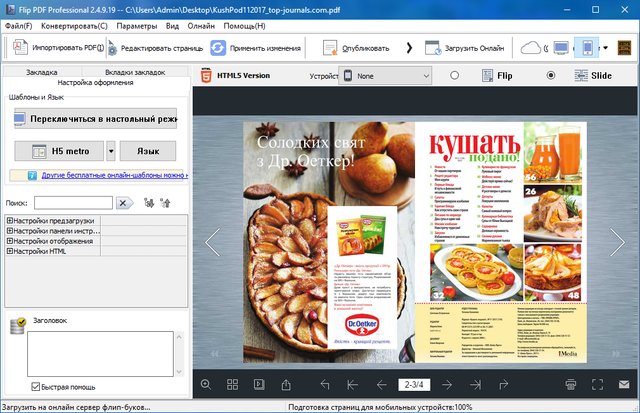Open the thumbnails grid view icon

pos(232,384)
